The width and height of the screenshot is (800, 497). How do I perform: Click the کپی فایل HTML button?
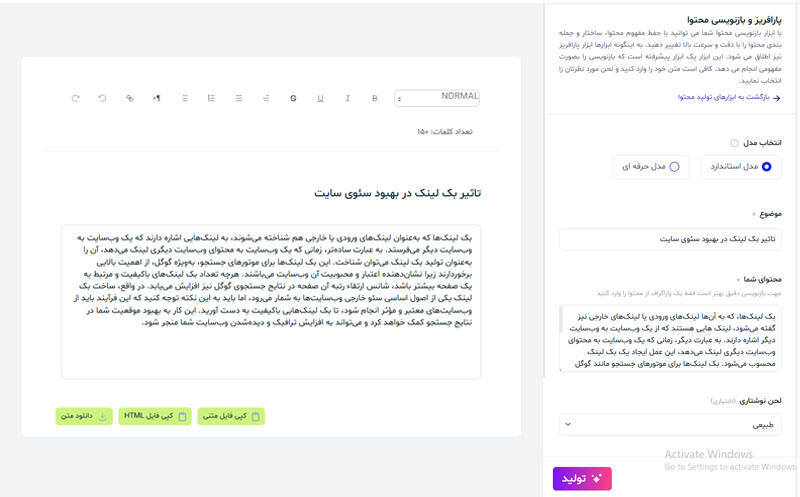pyautogui.click(x=155, y=416)
